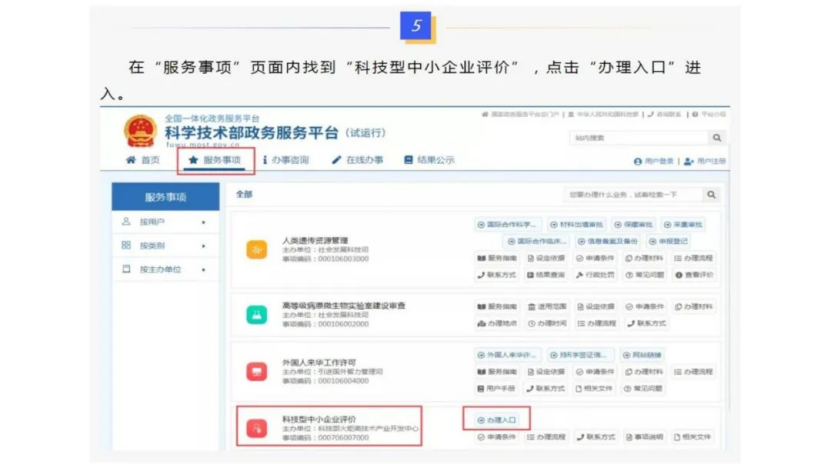Open 持R字签证 entry button
The width and height of the screenshot is (831, 468).
[579, 355]
